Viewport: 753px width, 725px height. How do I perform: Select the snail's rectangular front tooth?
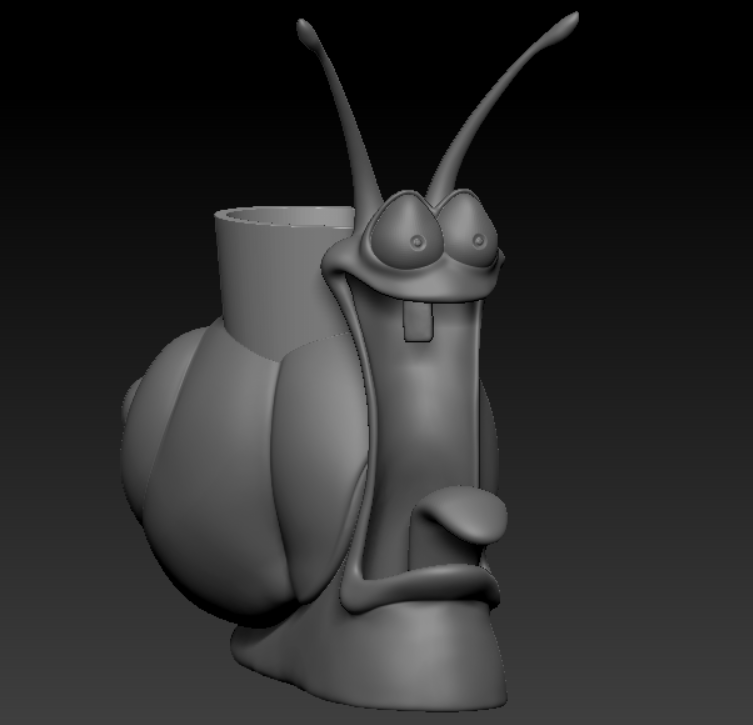[x=417, y=321]
